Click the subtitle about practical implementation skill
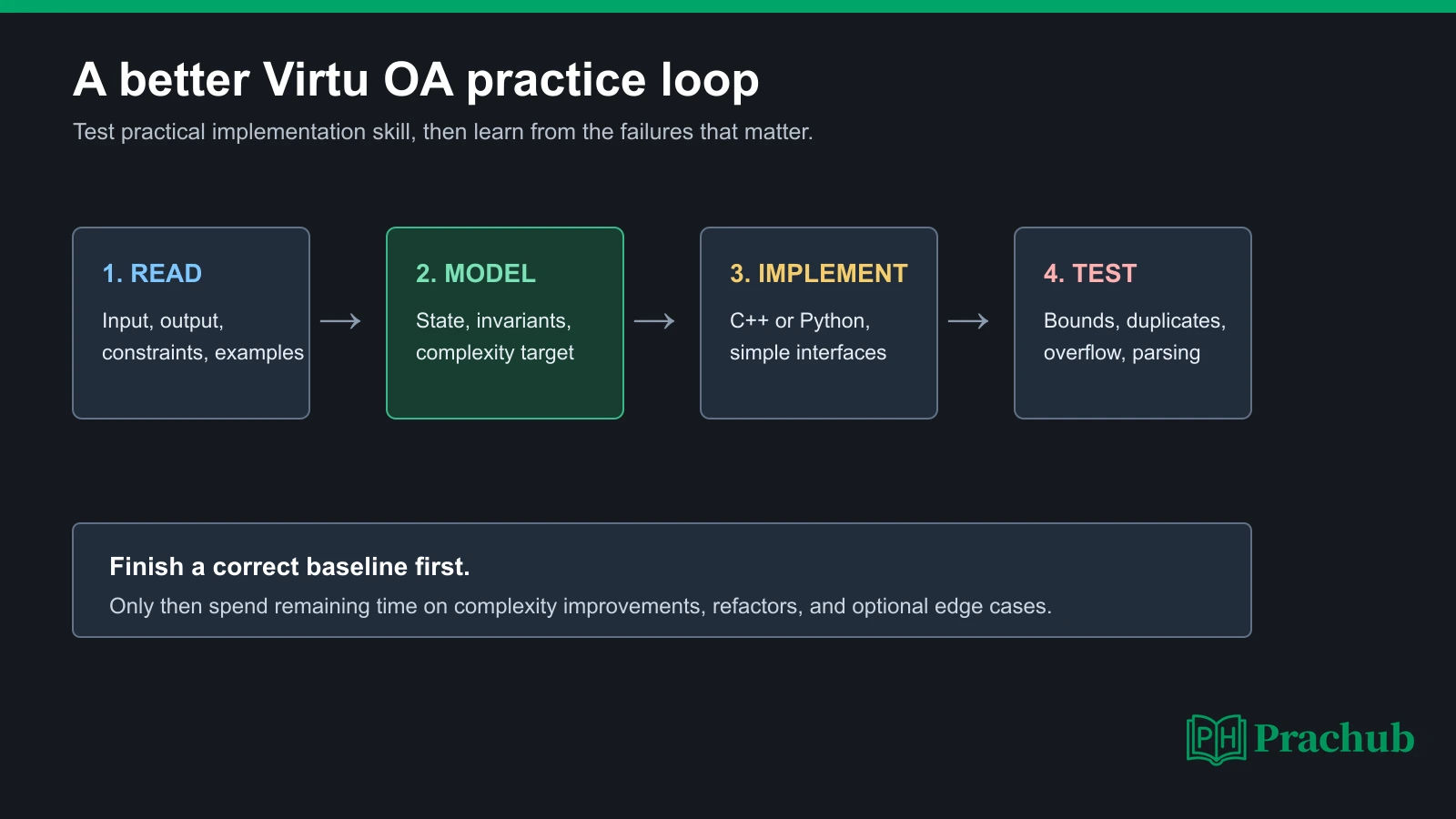 (x=443, y=132)
